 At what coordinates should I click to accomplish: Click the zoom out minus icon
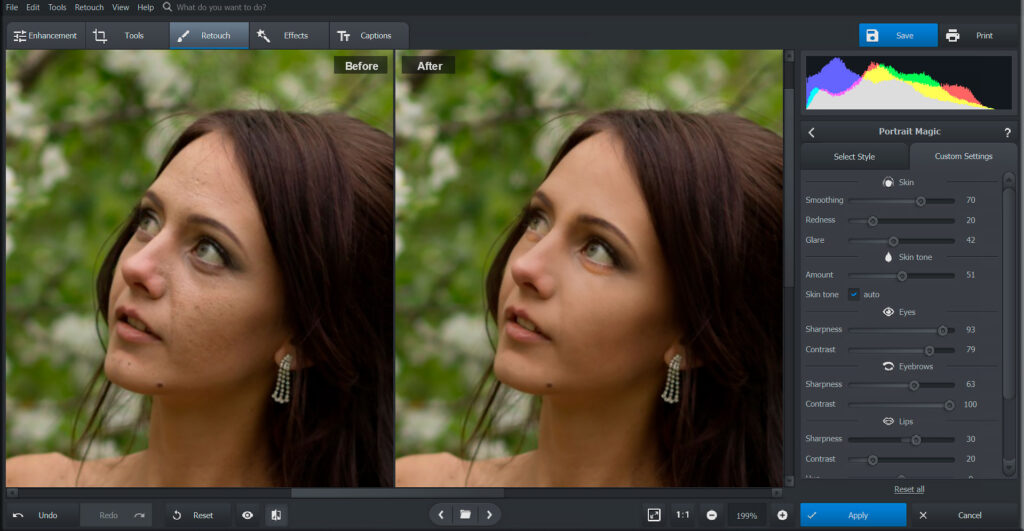[711, 515]
